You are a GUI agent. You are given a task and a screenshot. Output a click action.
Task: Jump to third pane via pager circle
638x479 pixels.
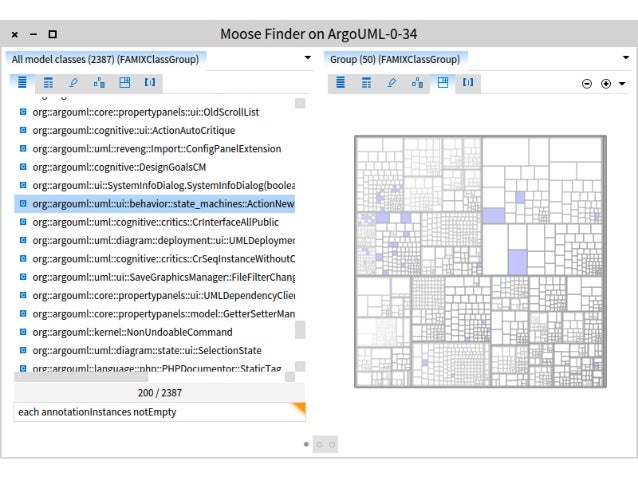coord(332,444)
